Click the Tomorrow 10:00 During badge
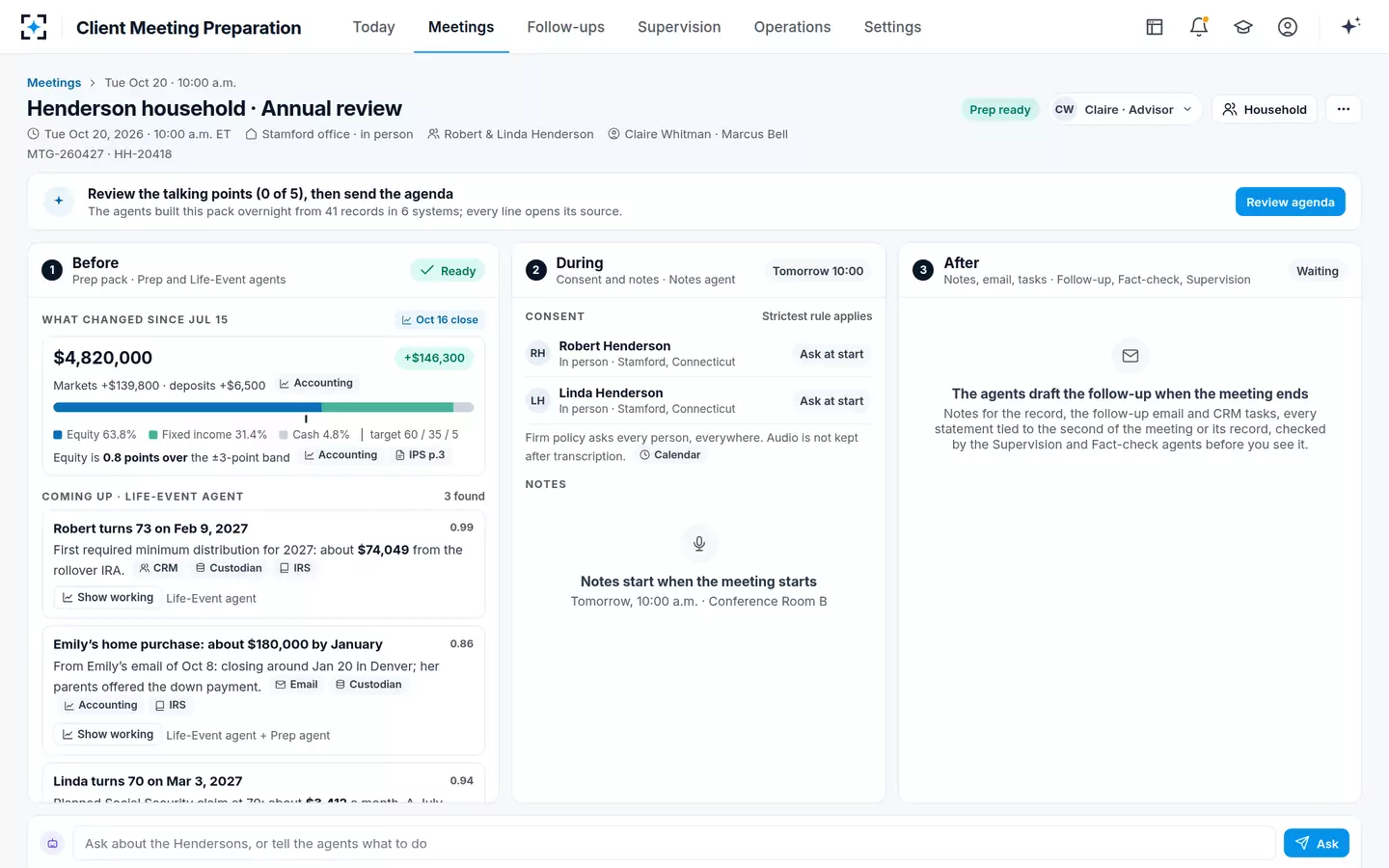The image size is (1389, 868). pos(818,271)
